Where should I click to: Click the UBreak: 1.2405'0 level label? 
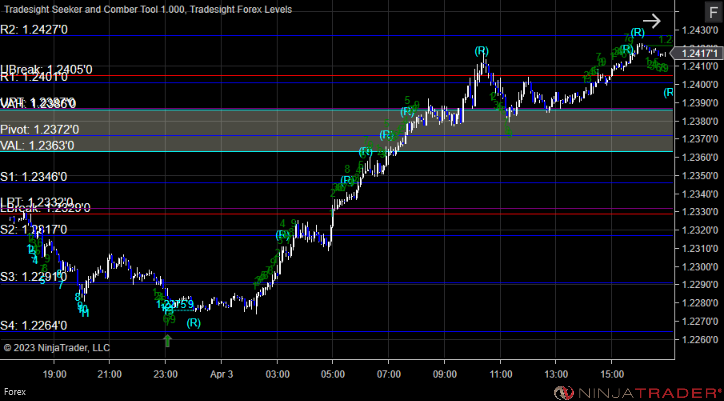(46, 69)
